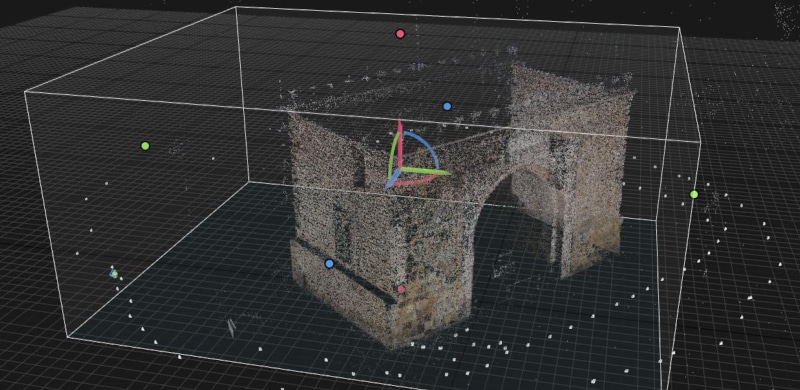Select the blue handle on the rear box face
This screenshot has width=800, height=390.
click(x=447, y=106)
